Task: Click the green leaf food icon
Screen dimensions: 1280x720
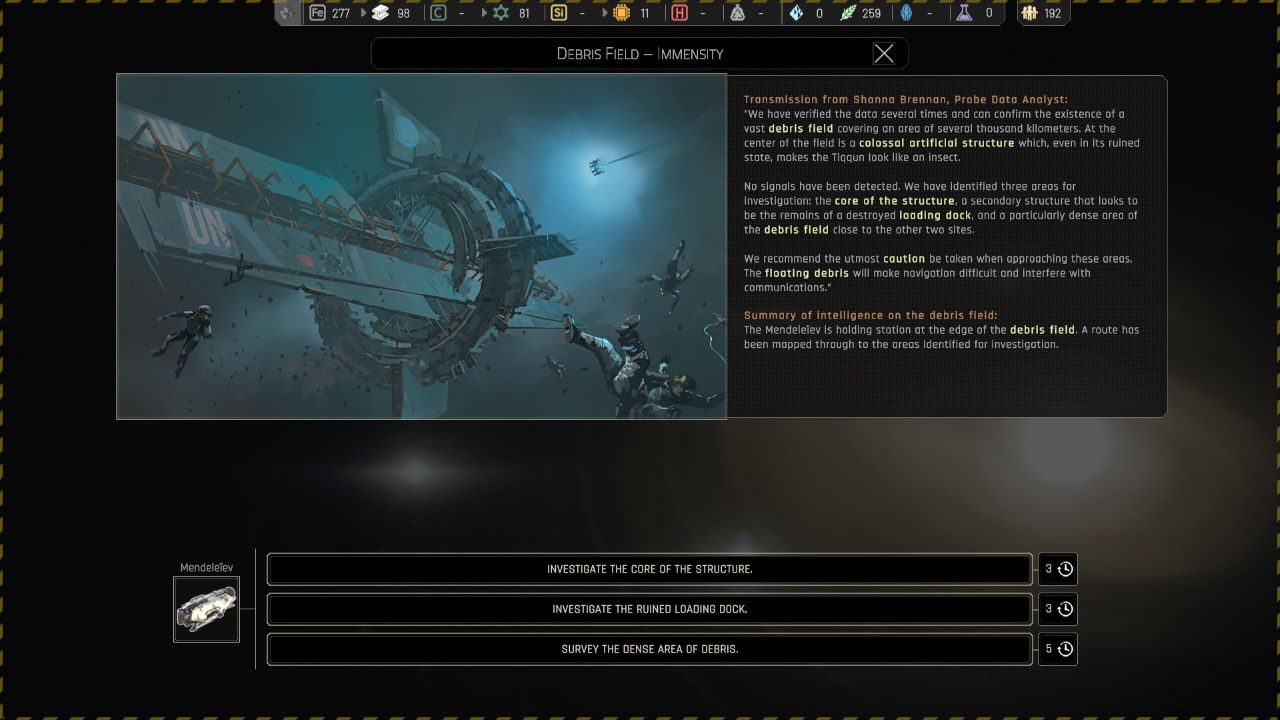Action: click(848, 13)
